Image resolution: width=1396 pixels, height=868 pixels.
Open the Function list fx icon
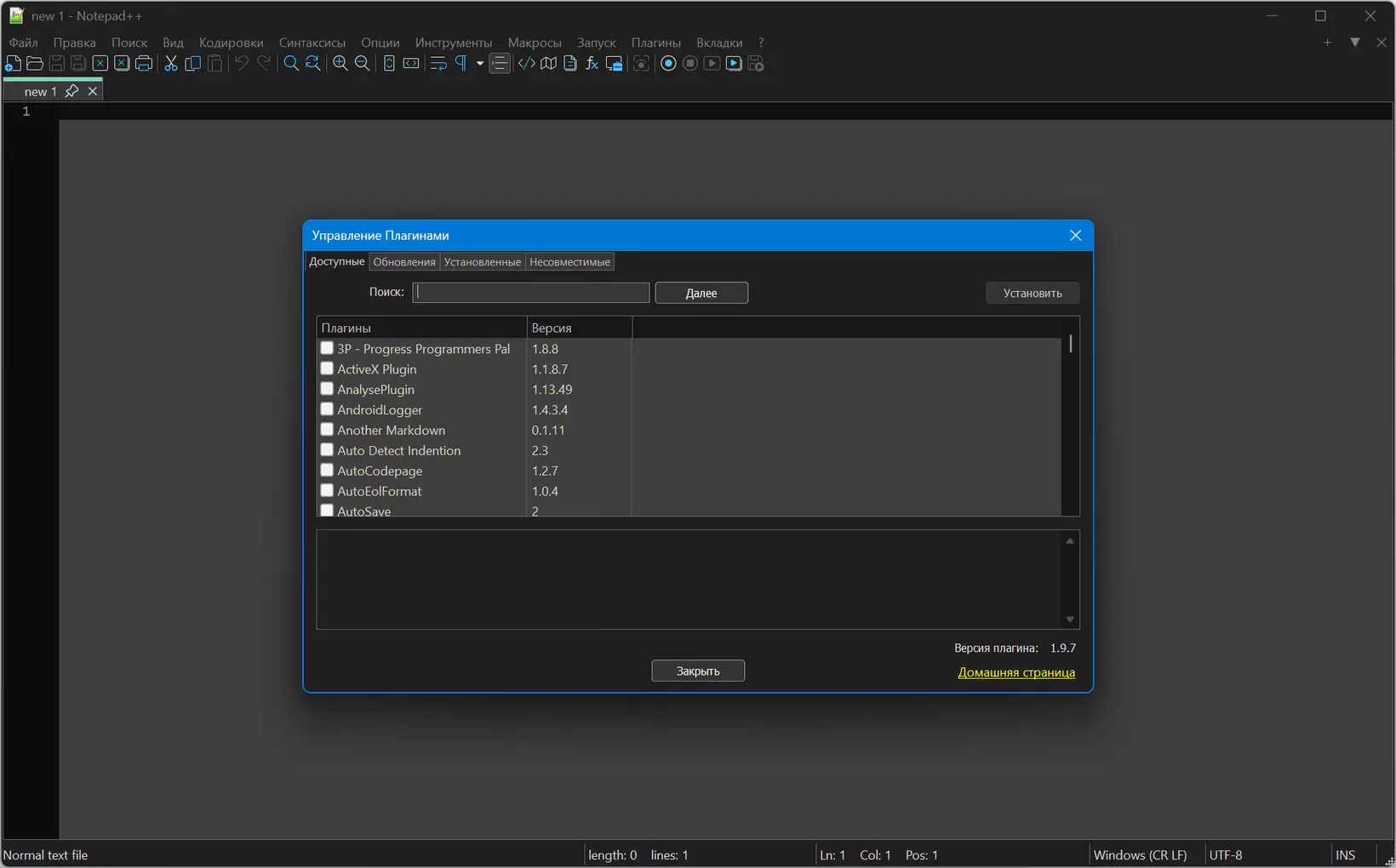point(592,64)
